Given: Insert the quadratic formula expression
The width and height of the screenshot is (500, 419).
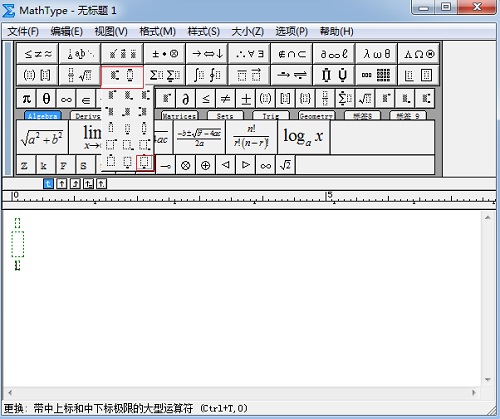Looking at the screenshot, I should point(199,137).
